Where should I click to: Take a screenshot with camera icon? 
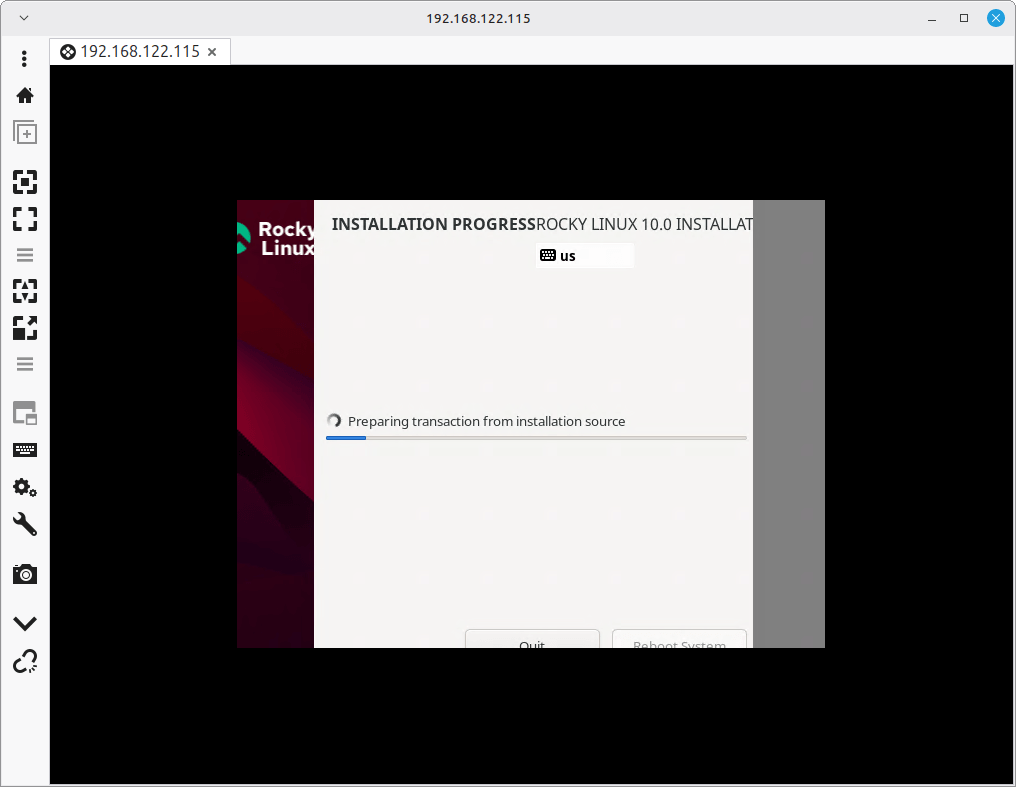[x=25, y=574]
